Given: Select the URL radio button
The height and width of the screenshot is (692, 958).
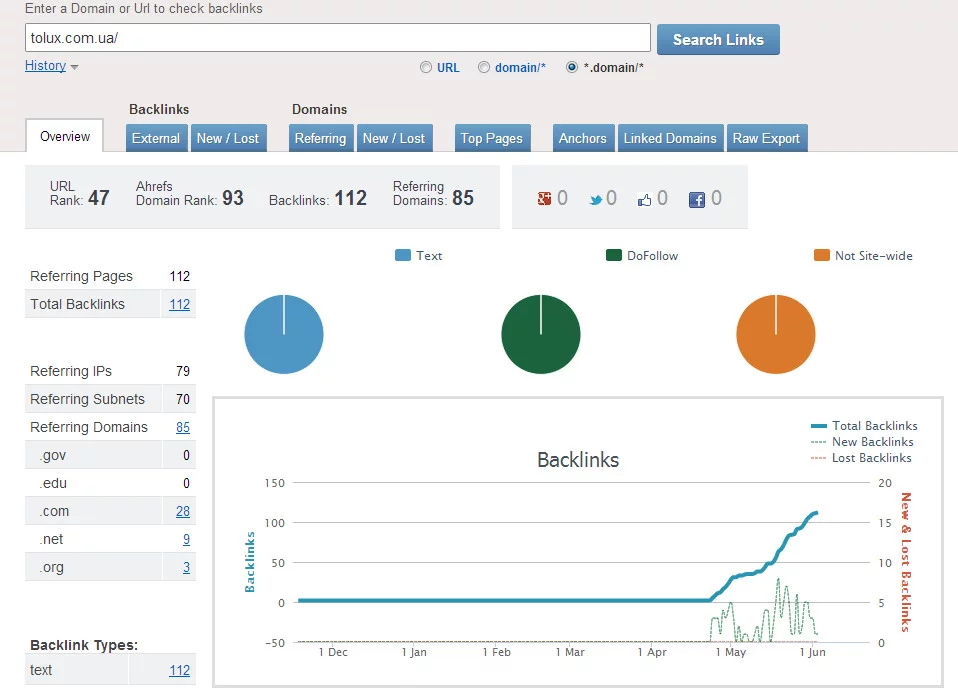Looking at the screenshot, I should 426,68.
